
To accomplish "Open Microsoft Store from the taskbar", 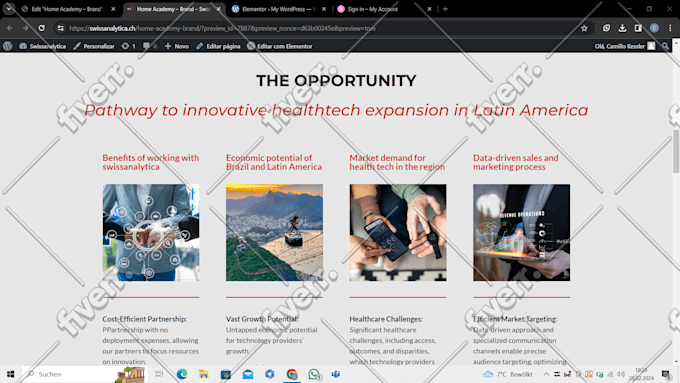I will pyautogui.click(x=226, y=374).
